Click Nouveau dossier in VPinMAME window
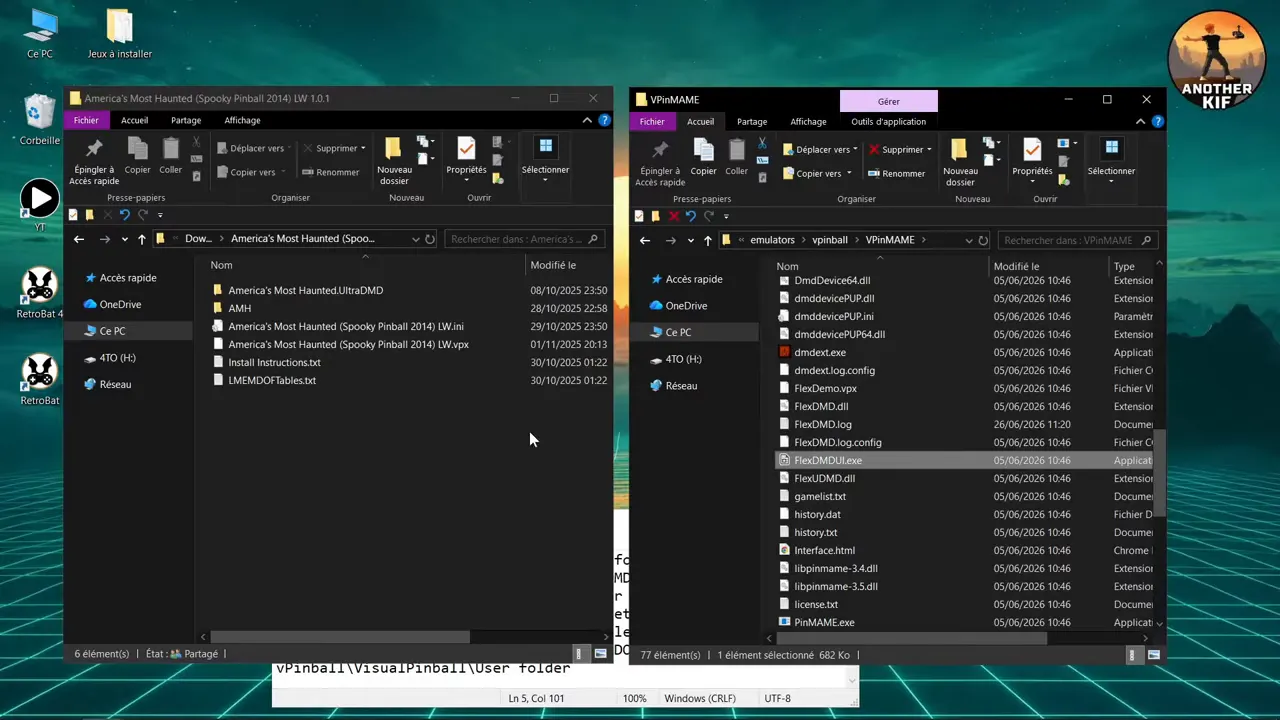Image resolution: width=1280 pixels, height=720 pixels. [960, 163]
